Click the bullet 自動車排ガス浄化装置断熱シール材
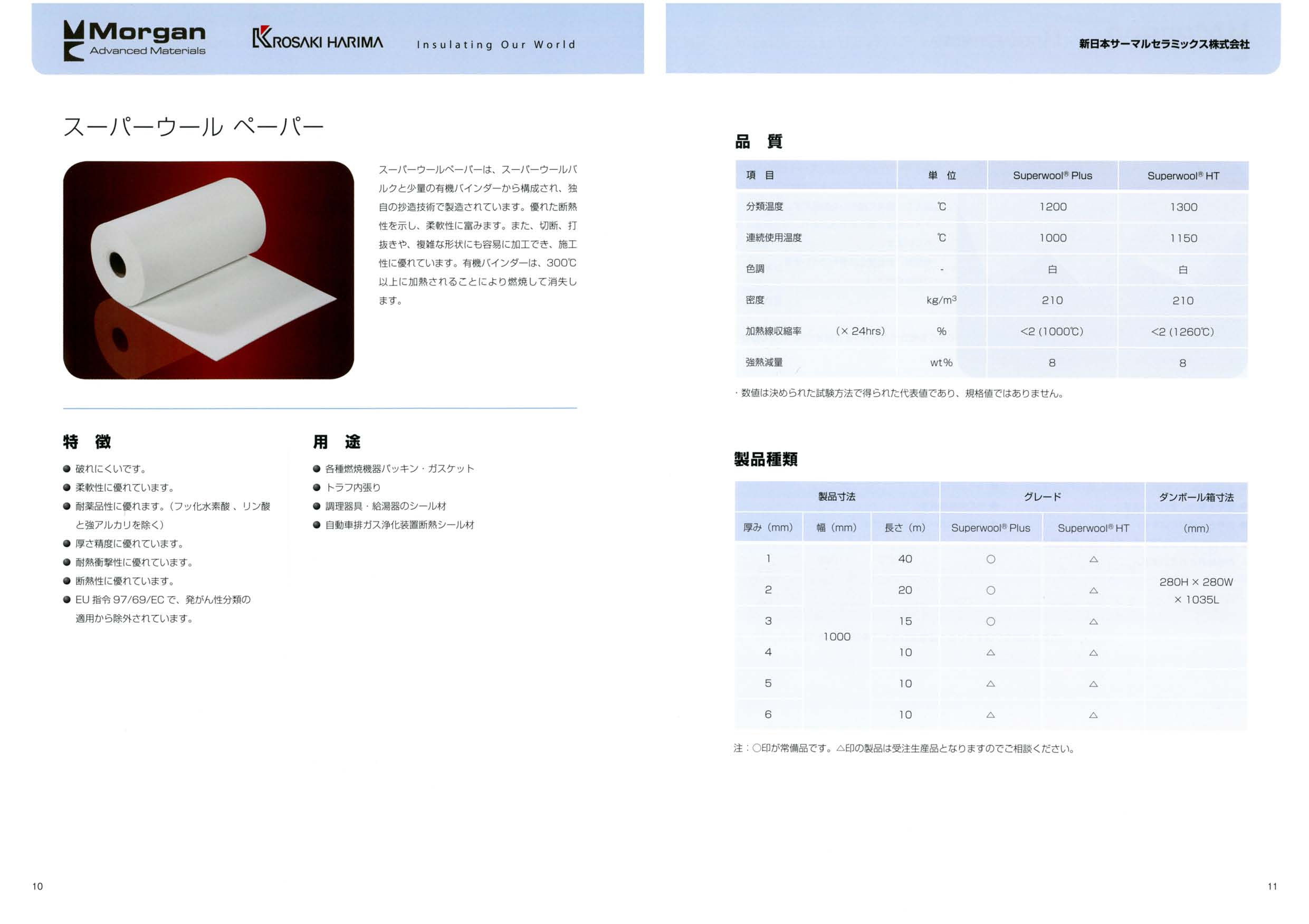This screenshot has width=1309, height=924. pos(394,525)
